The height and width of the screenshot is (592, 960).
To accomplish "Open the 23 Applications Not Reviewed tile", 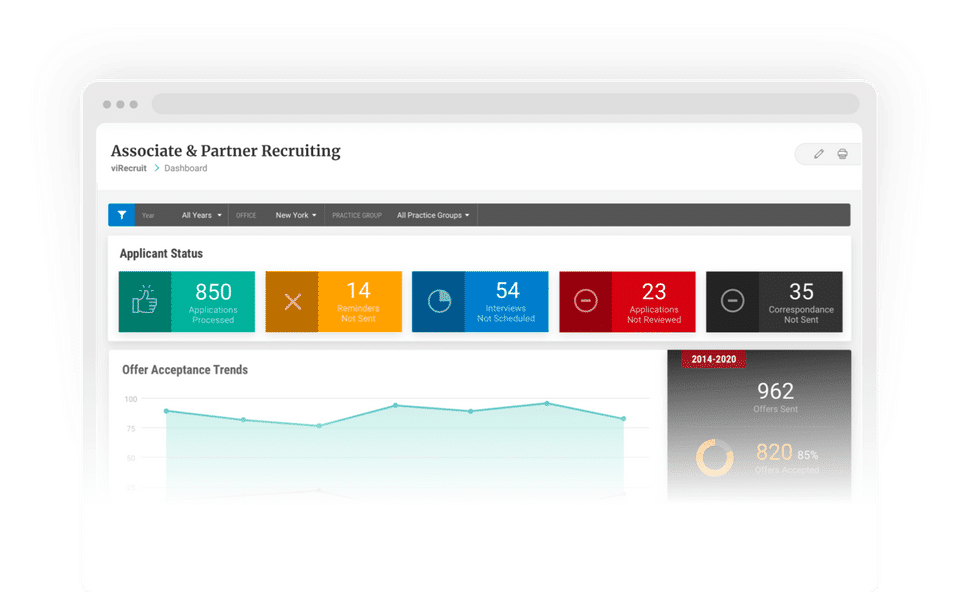I will 627,302.
